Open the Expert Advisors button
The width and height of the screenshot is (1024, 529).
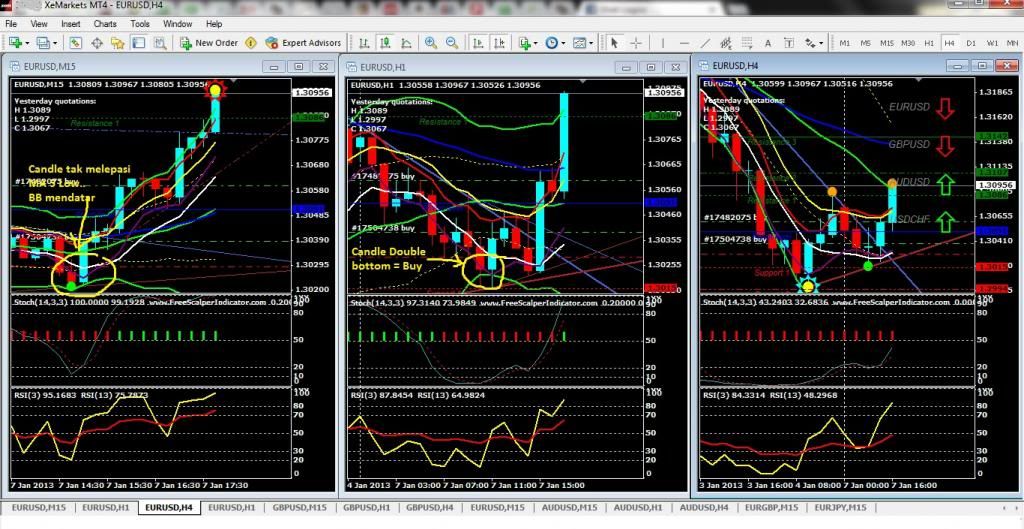pyautogui.click(x=303, y=43)
